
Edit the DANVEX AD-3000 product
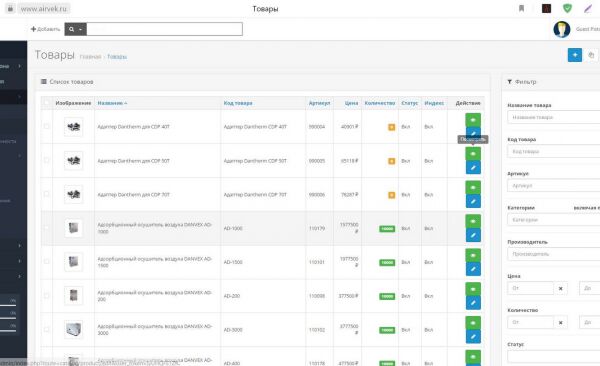coord(473,337)
